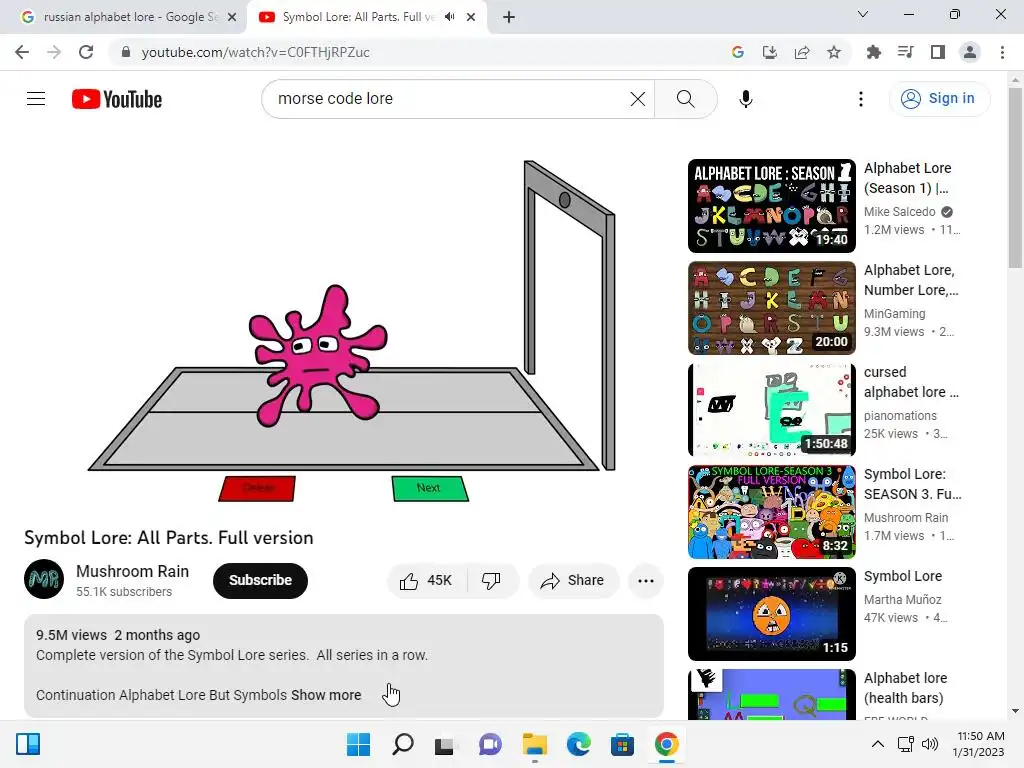The width and height of the screenshot is (1024, 768).
Task: Expand description with Show more
Action: tap(326, 695)
